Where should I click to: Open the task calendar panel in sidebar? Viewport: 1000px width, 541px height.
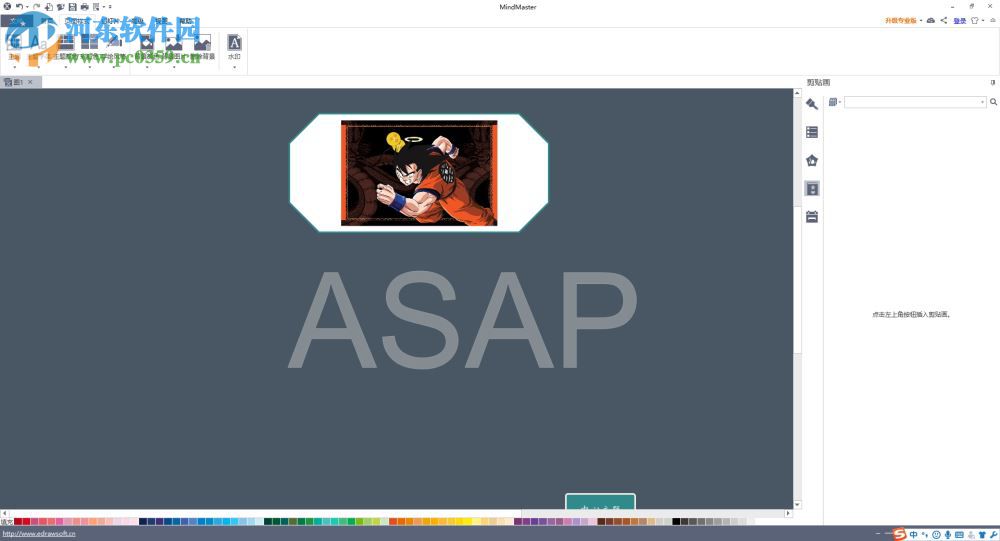click(x=812, y=217)
